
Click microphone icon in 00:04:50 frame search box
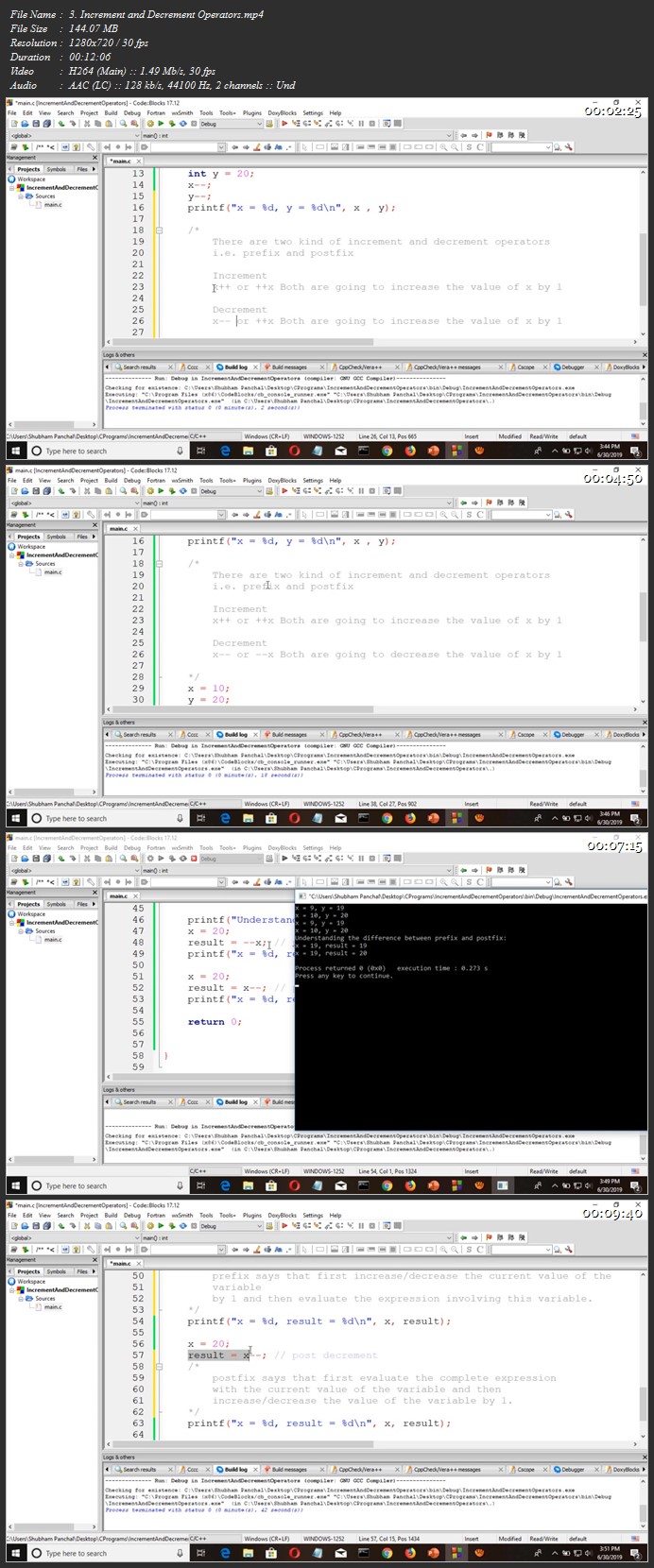click(179, 818)
